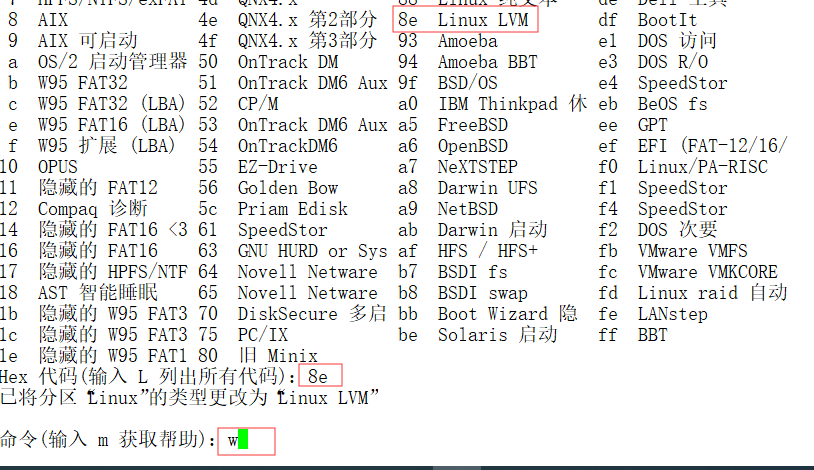814x470 pixels.
Task: Click the "隐藏的 W95 FAT1" entry
Action: click(x=112, y=356)
